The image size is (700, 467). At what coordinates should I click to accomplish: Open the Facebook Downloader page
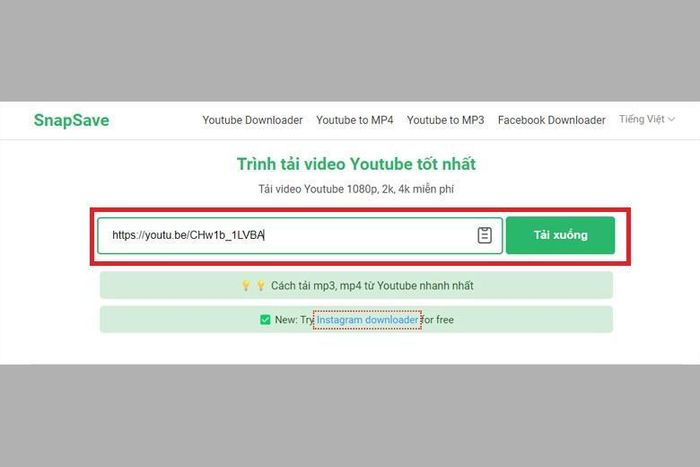tap(551, 120)
